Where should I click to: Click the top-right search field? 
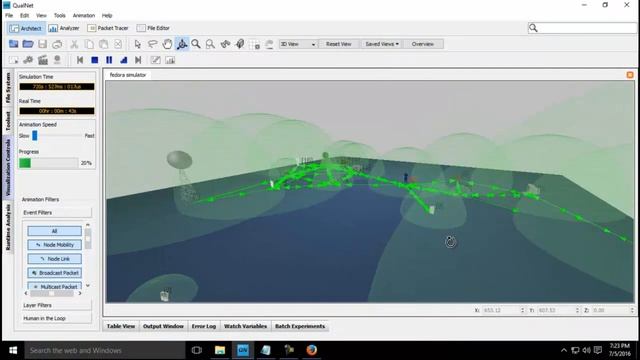(582, 28)
